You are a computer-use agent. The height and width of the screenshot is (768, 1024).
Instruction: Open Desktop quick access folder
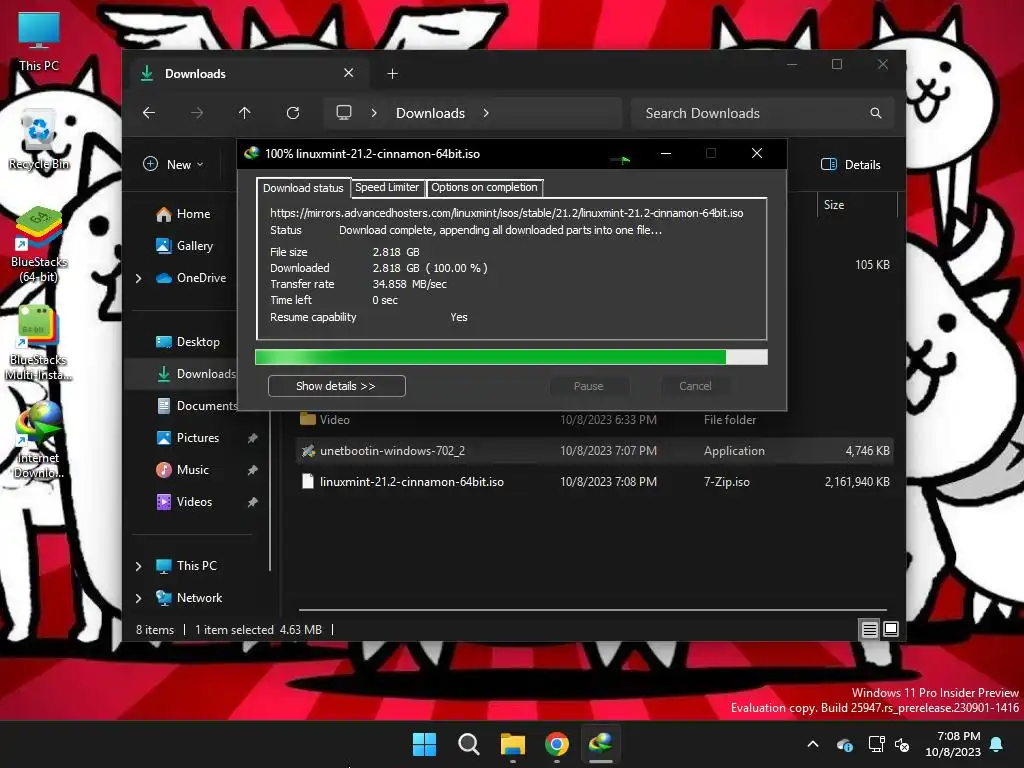[x=188, y=342]
